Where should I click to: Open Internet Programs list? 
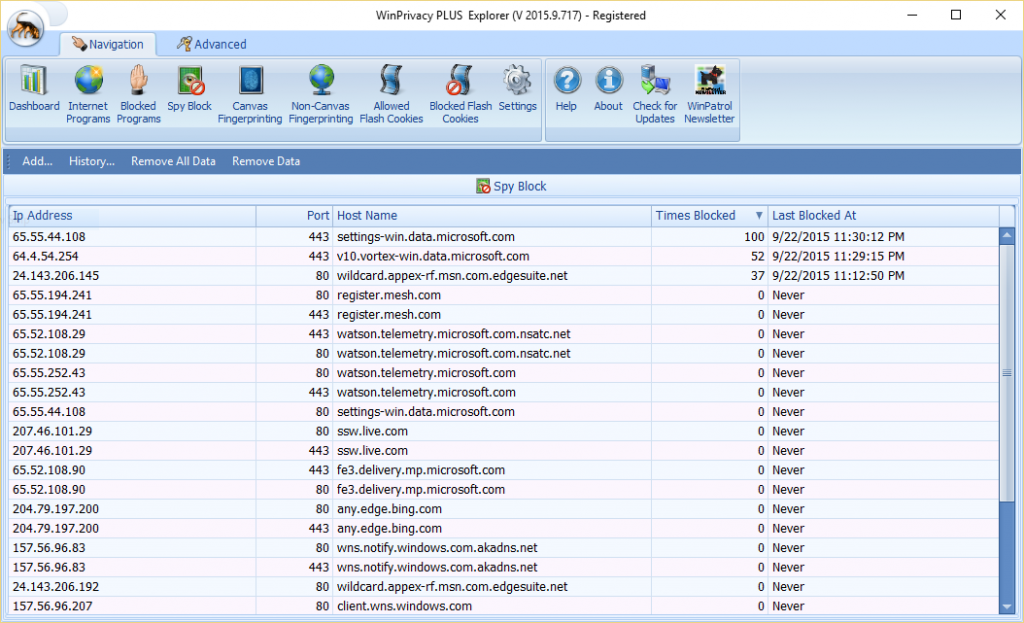(x=88, y=95)
